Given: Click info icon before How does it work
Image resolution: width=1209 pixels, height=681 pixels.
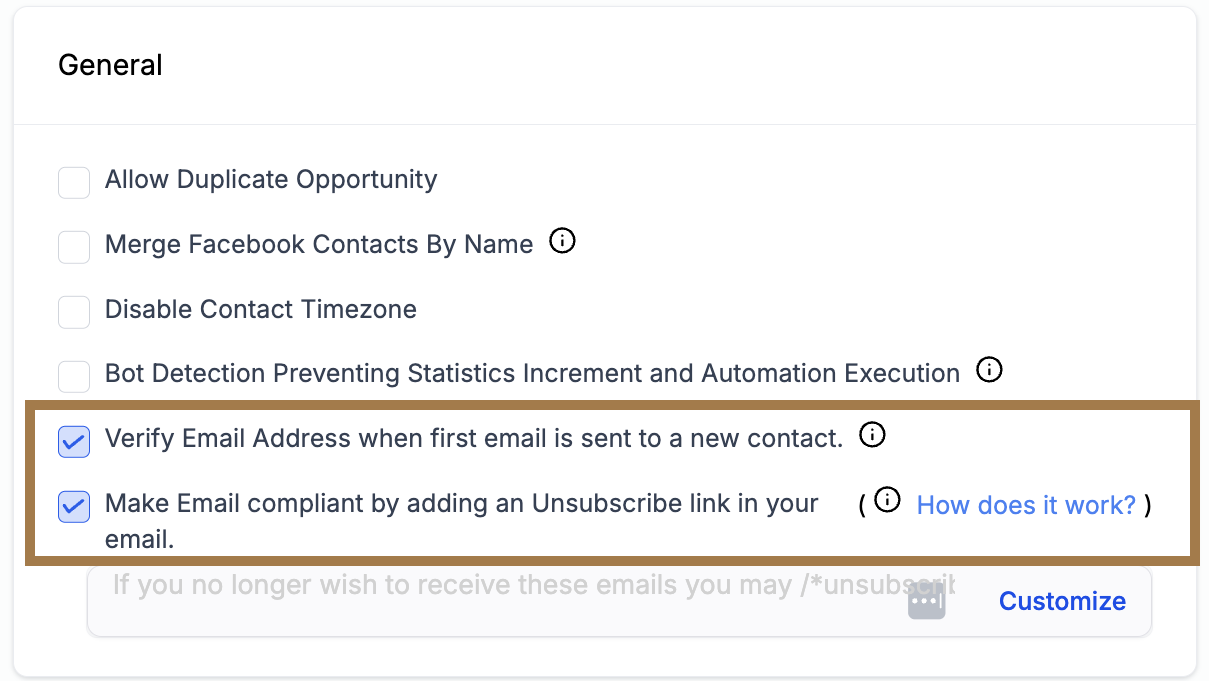Looking at the screenshot, I should tap(887, 501).
